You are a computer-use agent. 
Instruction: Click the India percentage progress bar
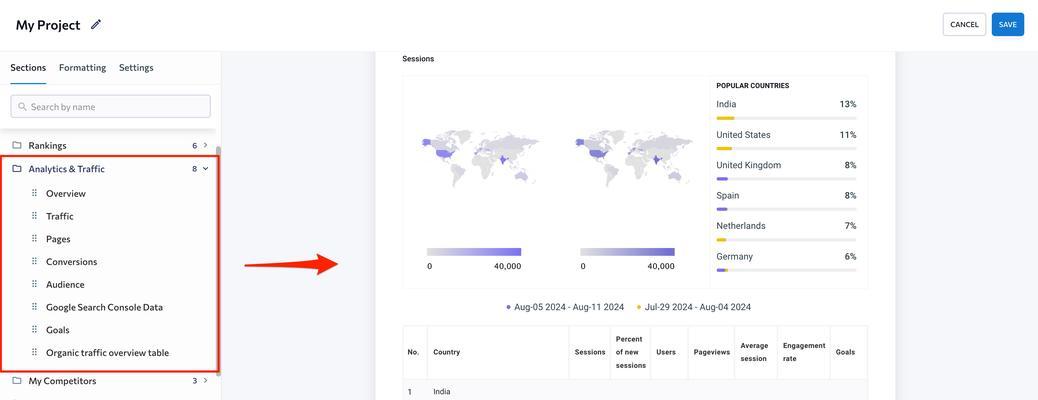click(x=786, y=118)
